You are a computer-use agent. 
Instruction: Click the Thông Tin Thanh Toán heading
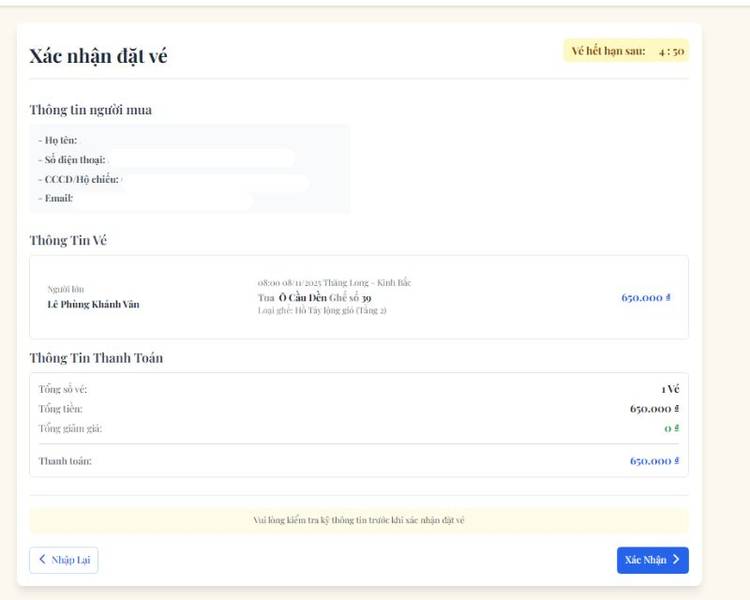click(x=96, y=358)
